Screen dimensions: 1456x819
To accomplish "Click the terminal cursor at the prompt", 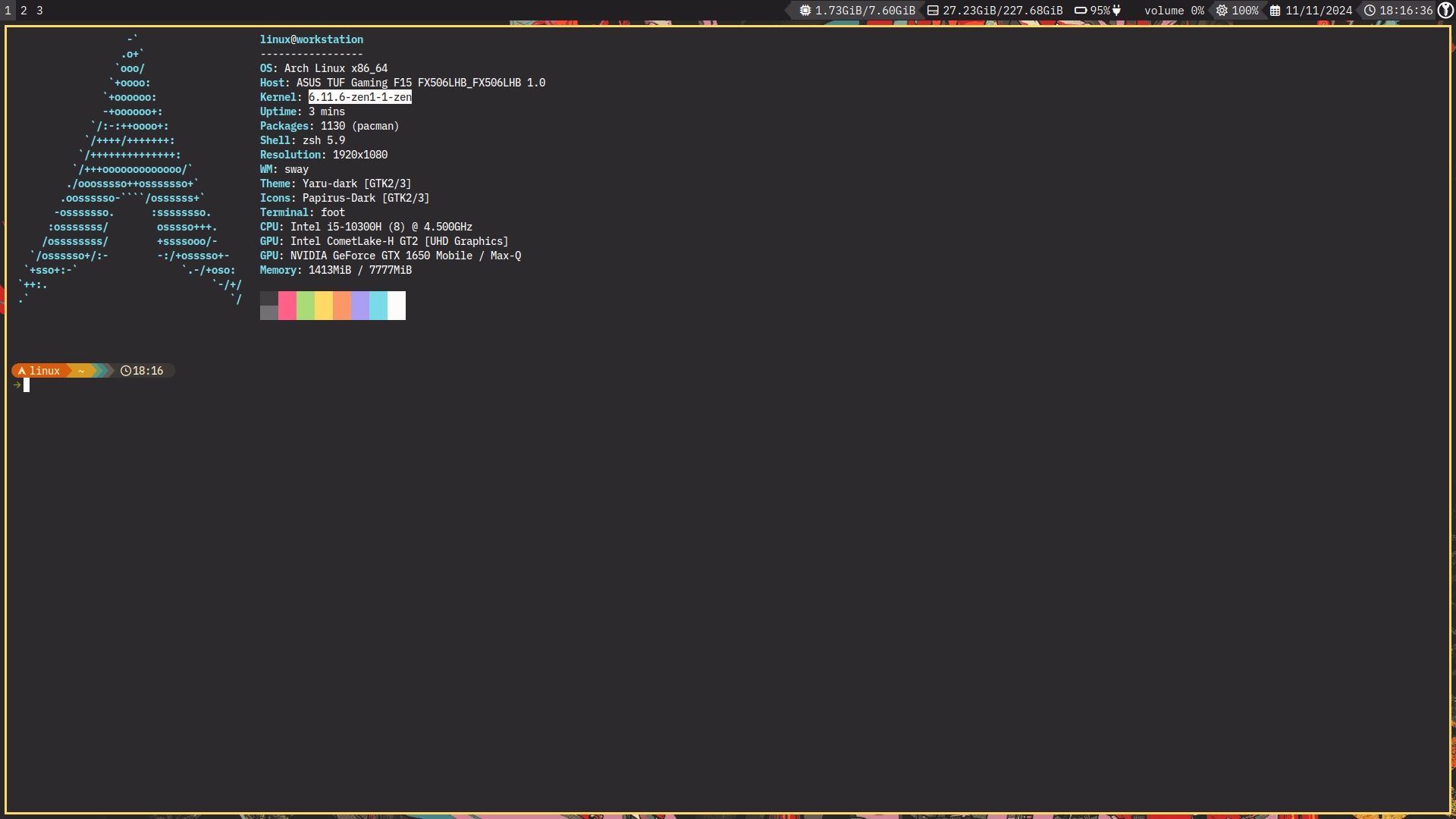I will coord(27,385).
